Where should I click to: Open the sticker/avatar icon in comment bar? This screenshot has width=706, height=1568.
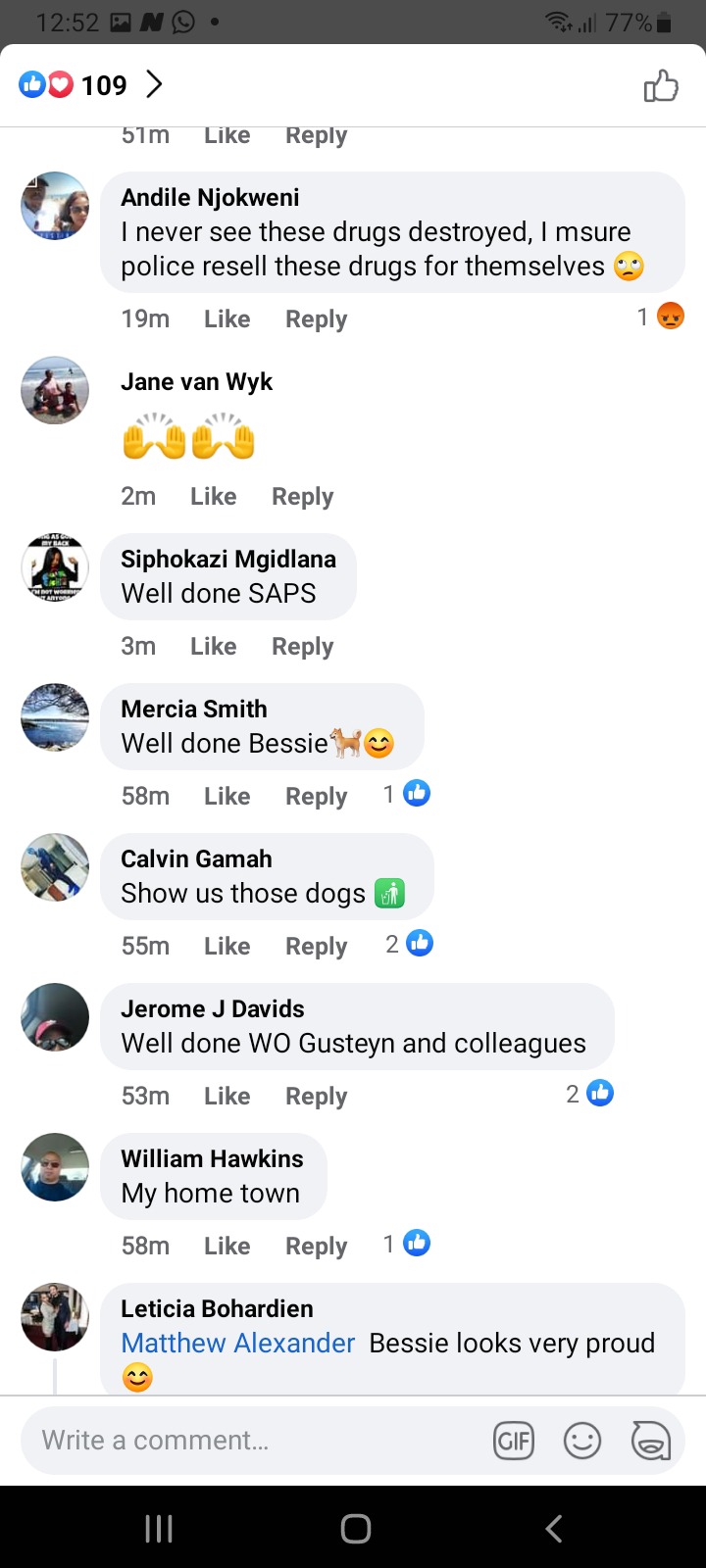pos(650,1441)
